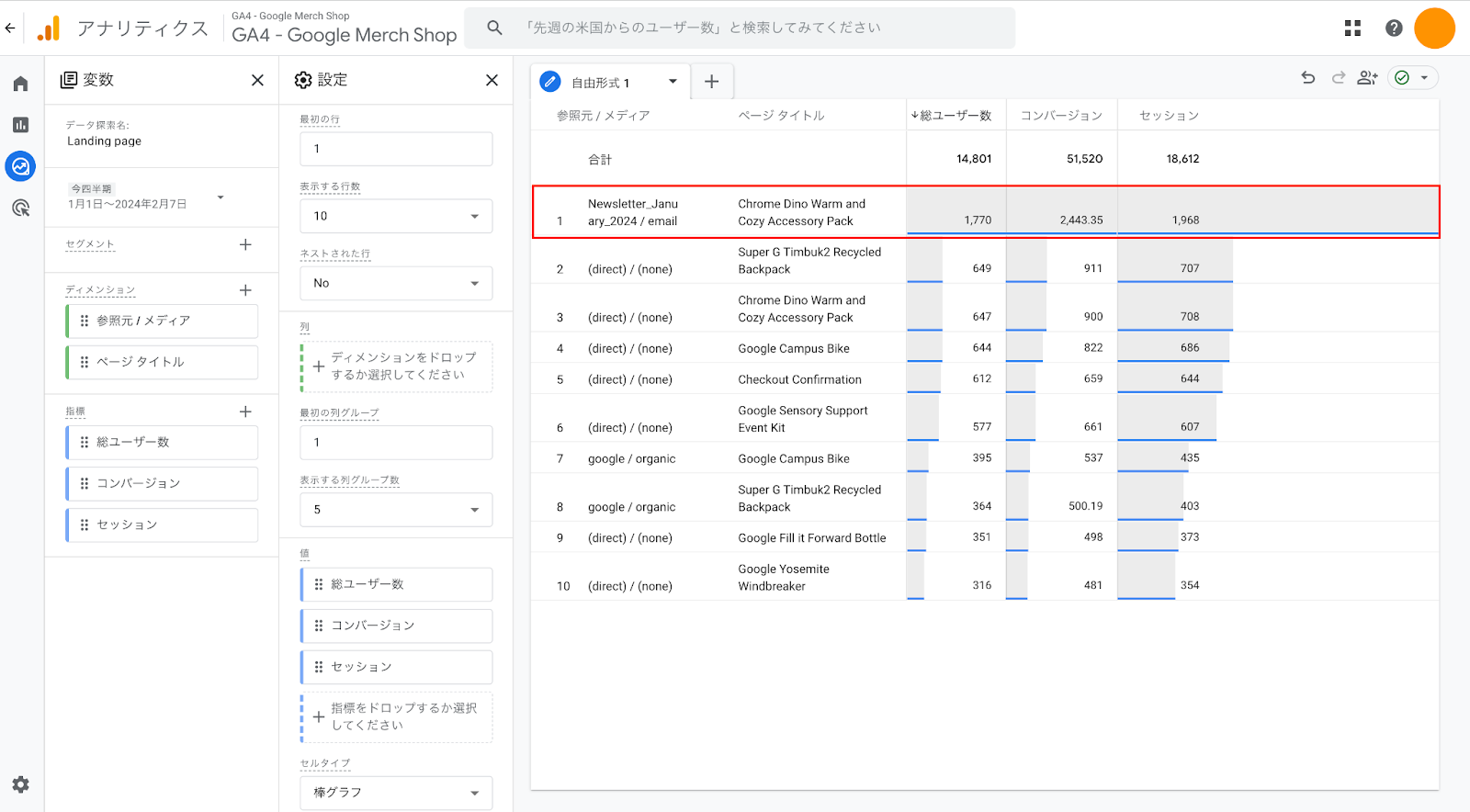Click the Analytics logo icon
The height and width of the screenshot is (812, 1470).
[x=49, y=28]
